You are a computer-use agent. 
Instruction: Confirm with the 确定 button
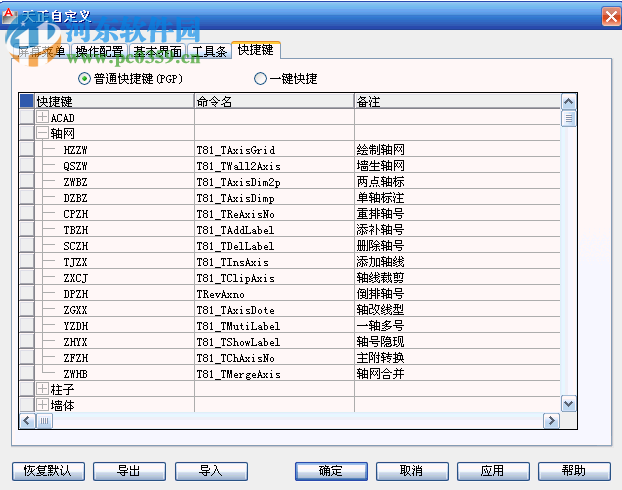[331, 471]
